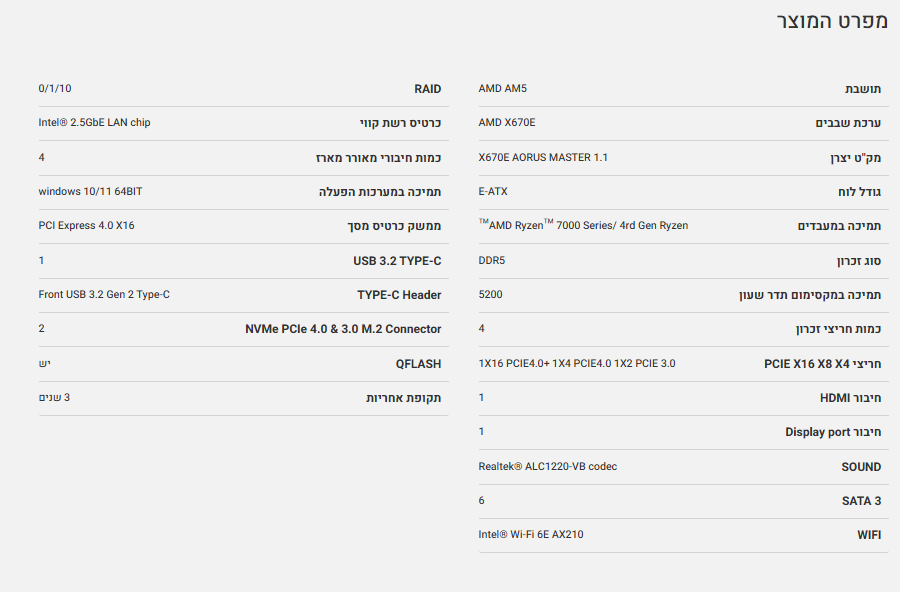
Task: Select the 'AMD X670E' chipset value
Action: [507, 123]
